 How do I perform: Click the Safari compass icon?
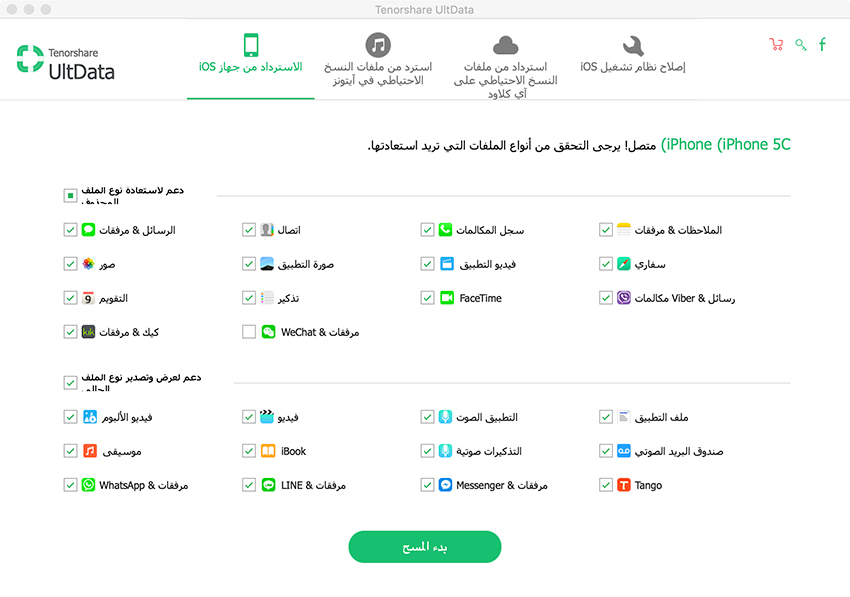coord(624,264)
